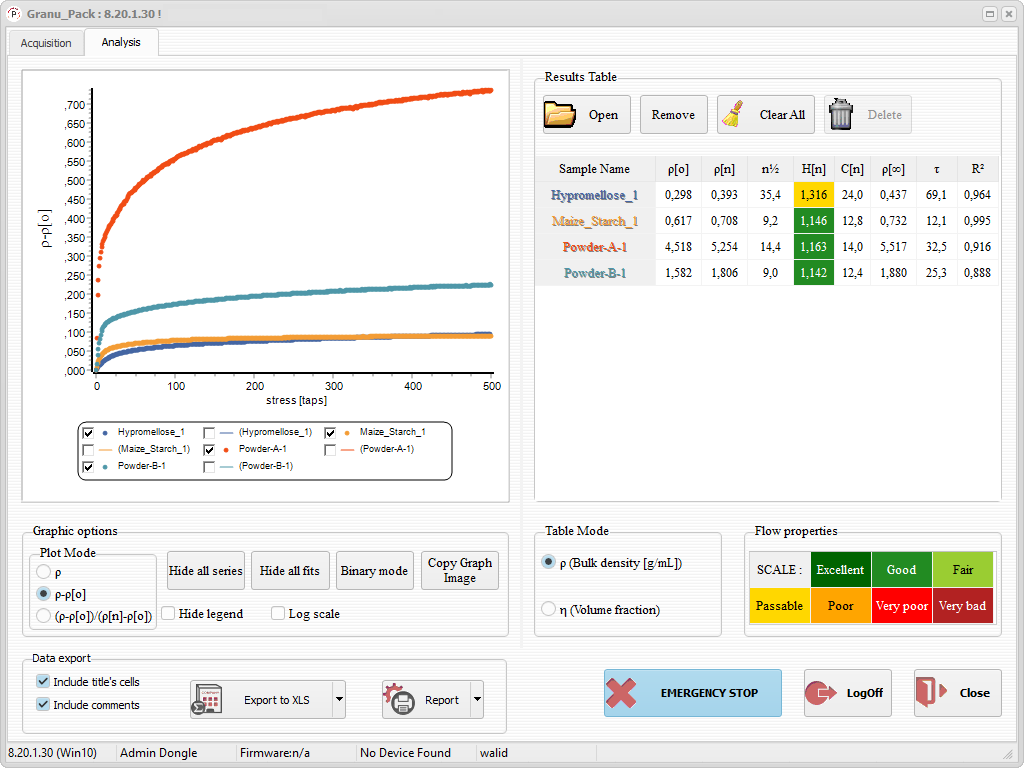This screenshot has height=768, width=1024.
Task: Open a results file with folder icon
Action: point(585,114)
